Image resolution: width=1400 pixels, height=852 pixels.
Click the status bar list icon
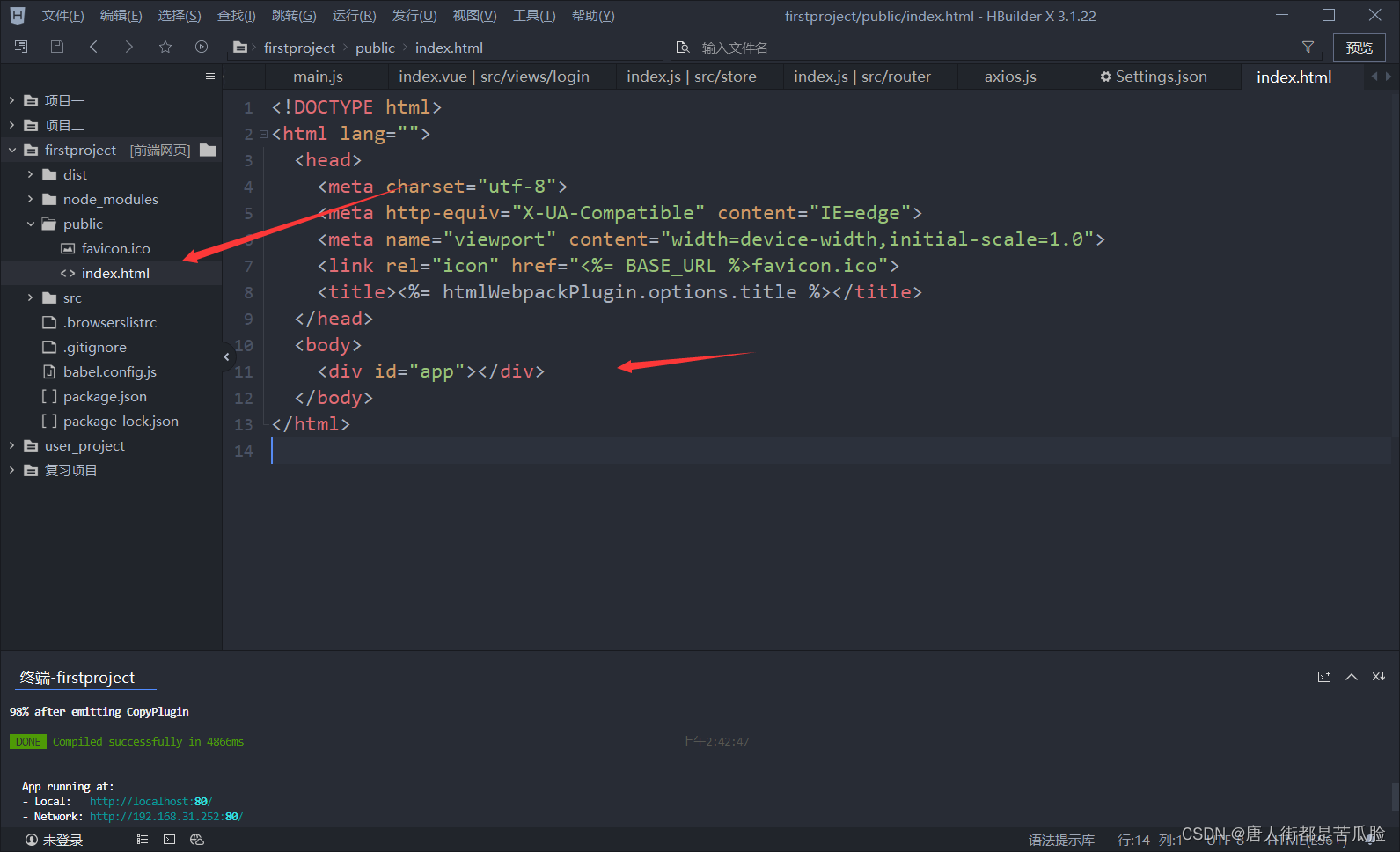[143, 840]
